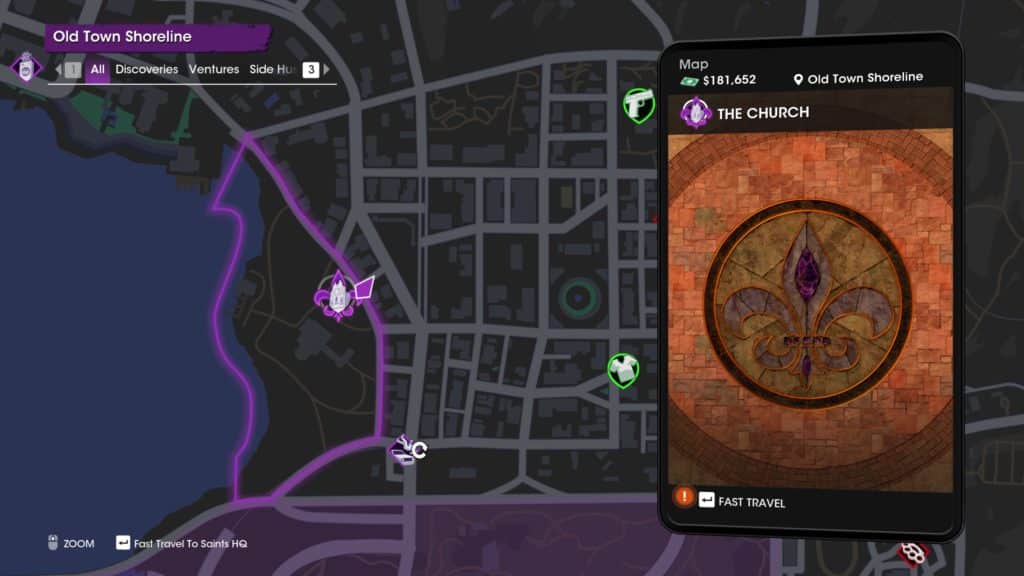Screen dimensions: 1024x576
Task: Click the venture icon near the road junction
Action: tap(408, 450)
